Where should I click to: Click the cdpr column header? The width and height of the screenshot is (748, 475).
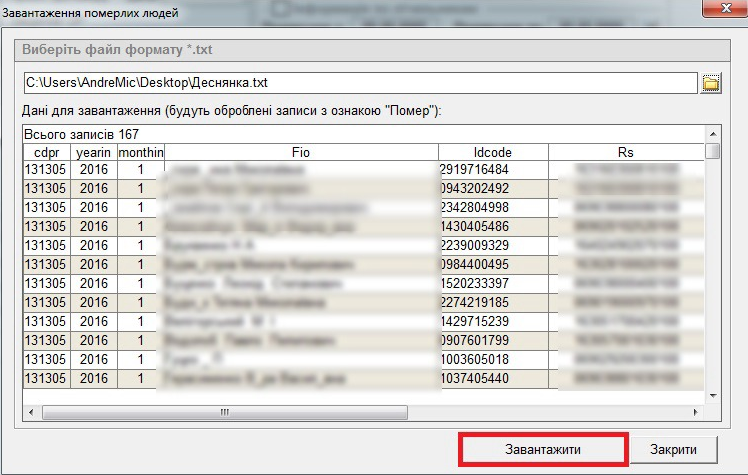coord(47,152)
